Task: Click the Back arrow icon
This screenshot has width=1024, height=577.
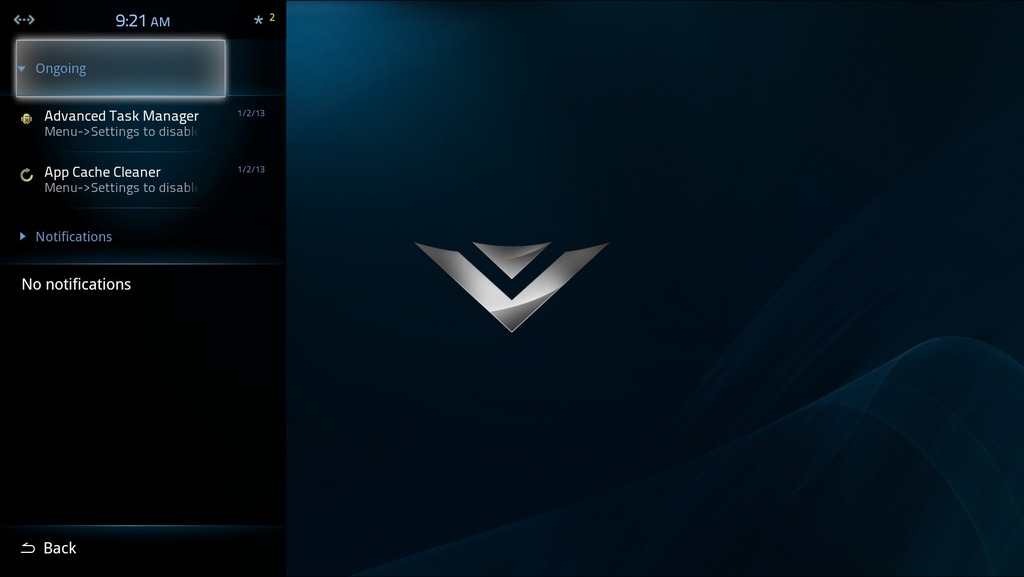Action: (27, 548)
